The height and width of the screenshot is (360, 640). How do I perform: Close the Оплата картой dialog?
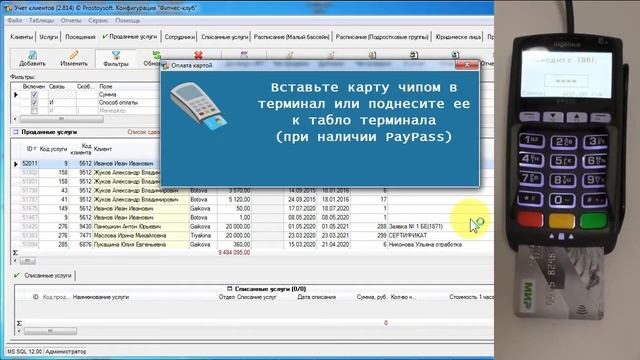(x=467, y=65)
